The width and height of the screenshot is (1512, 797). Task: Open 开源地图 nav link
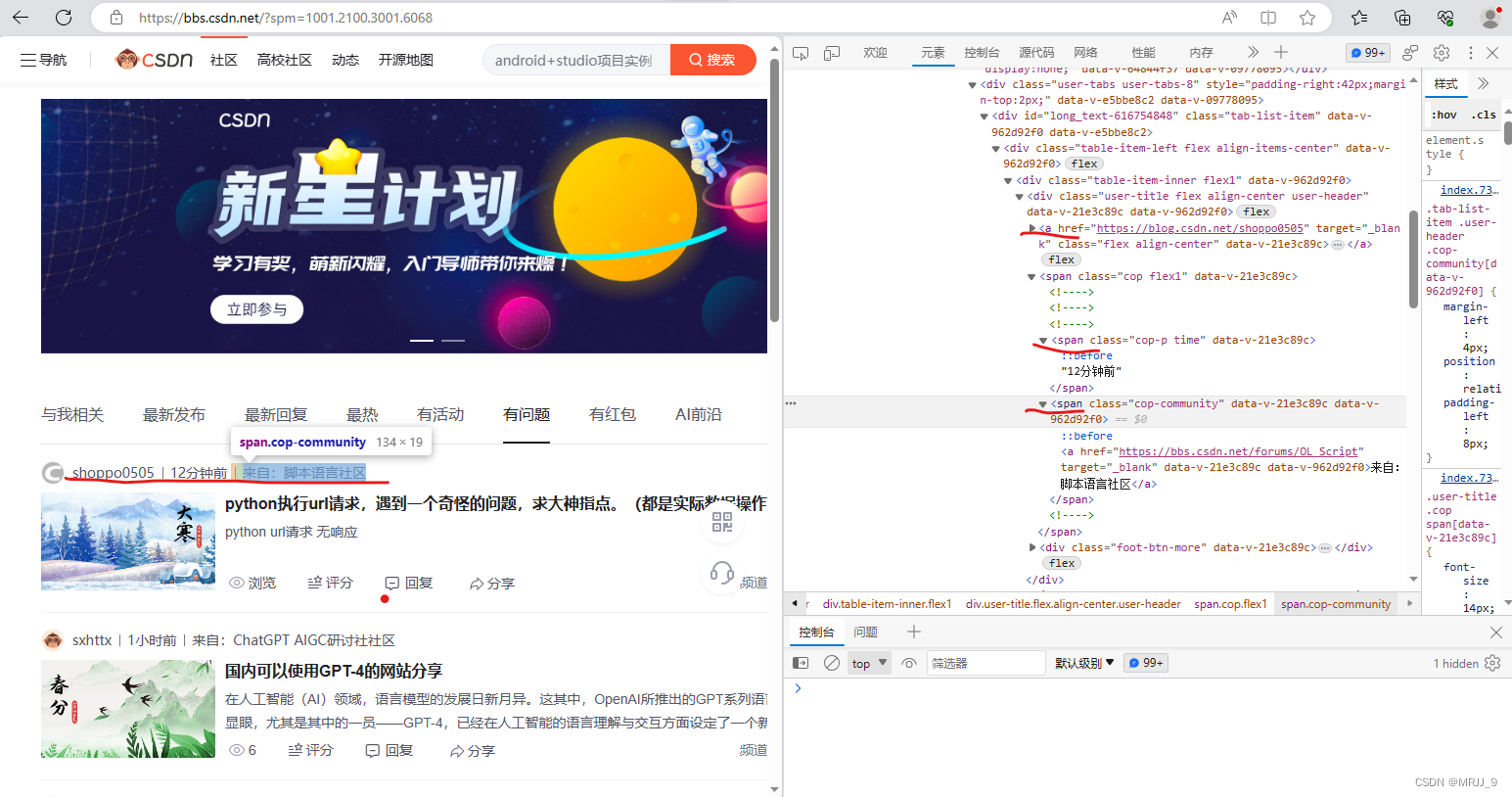coord(406,60)
